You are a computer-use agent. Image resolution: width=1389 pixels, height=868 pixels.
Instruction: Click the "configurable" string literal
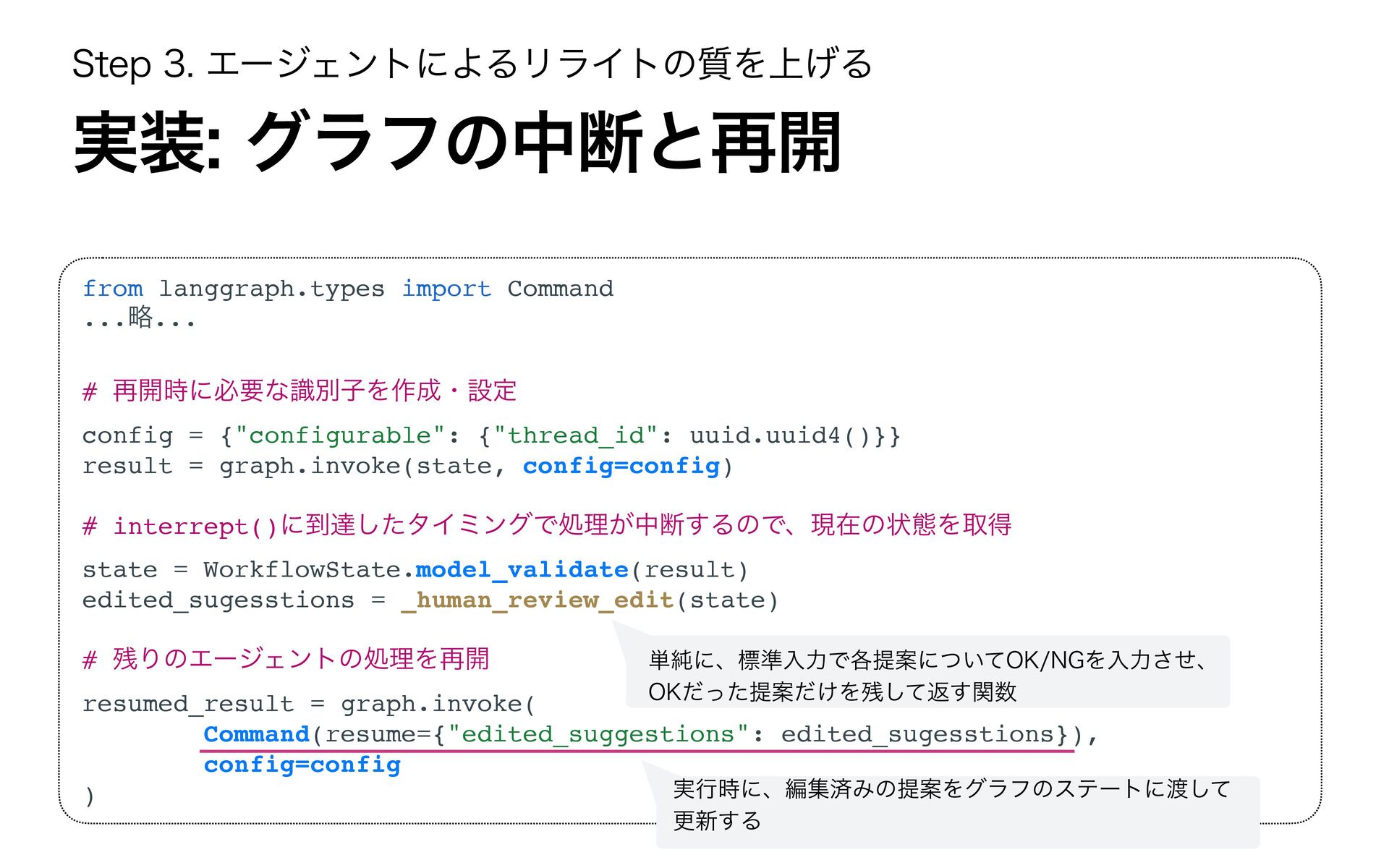click(340, 435)
